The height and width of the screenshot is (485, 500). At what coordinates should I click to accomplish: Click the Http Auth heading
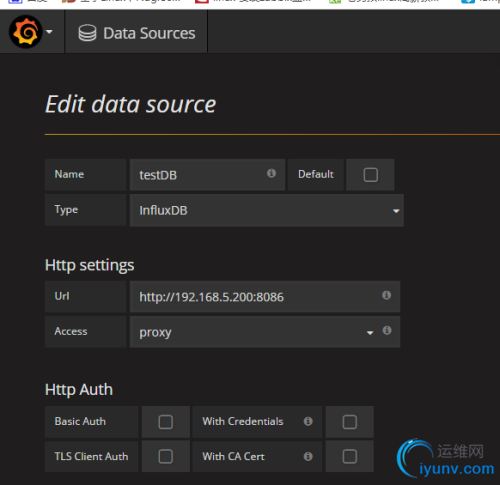[79, 390]
